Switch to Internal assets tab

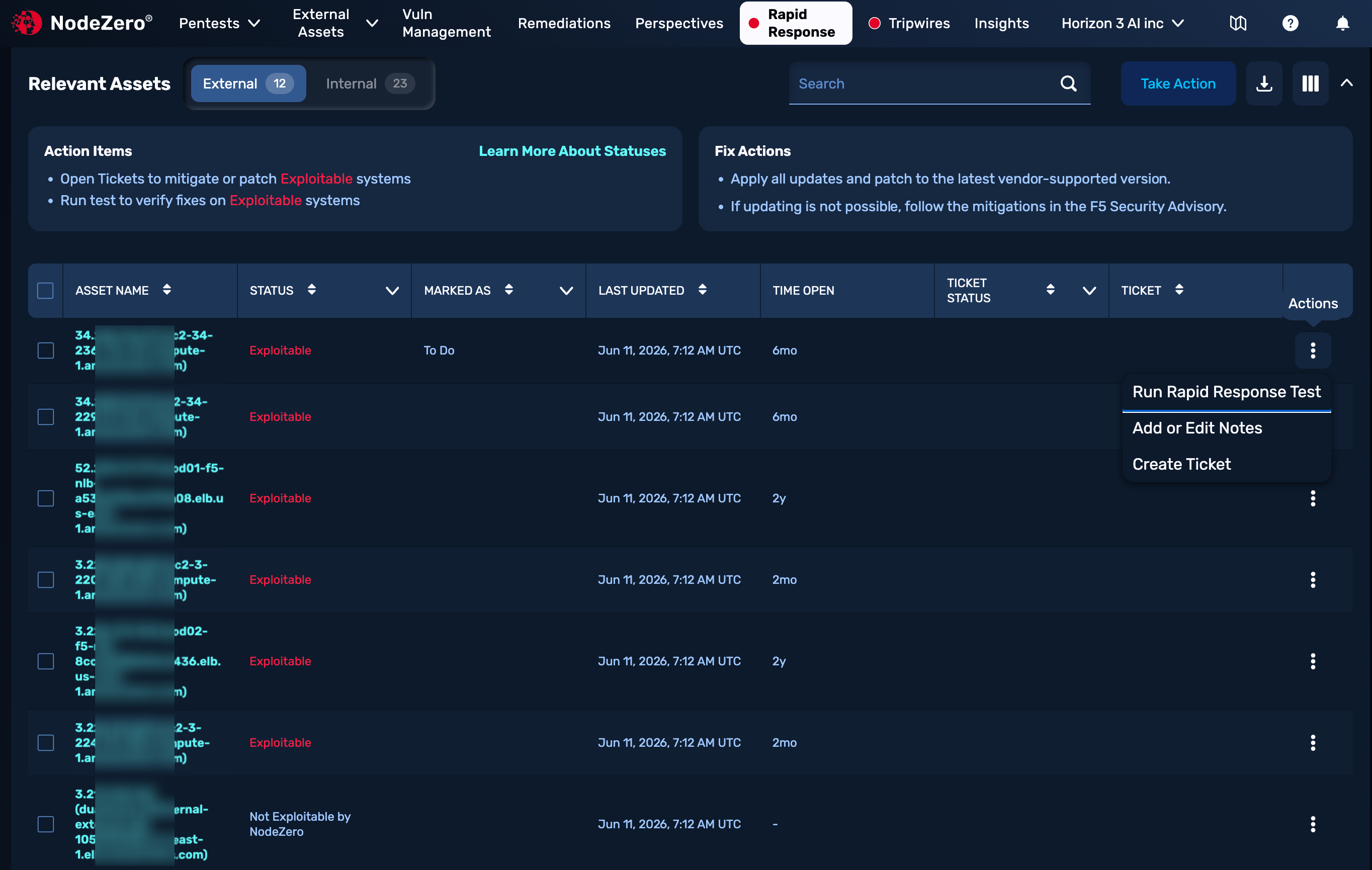click(370, 84)
